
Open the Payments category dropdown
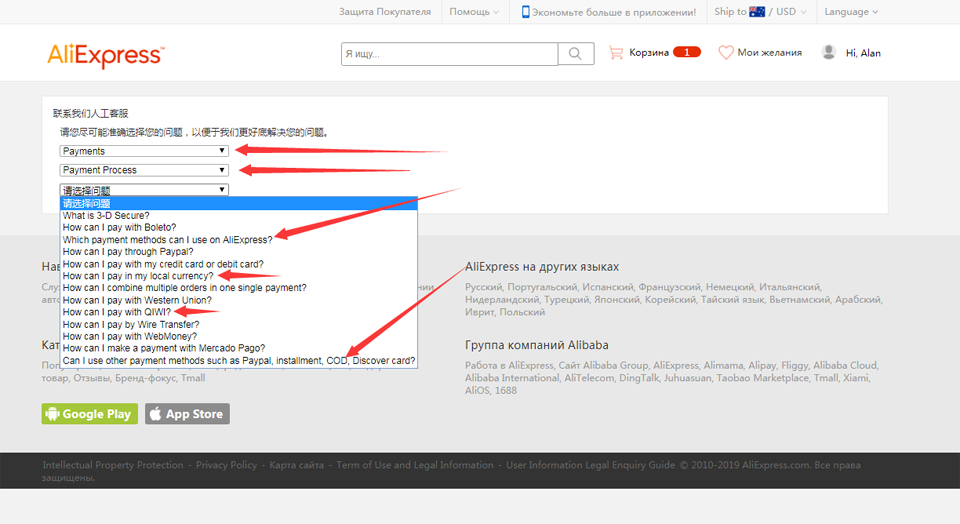(144, 151)
